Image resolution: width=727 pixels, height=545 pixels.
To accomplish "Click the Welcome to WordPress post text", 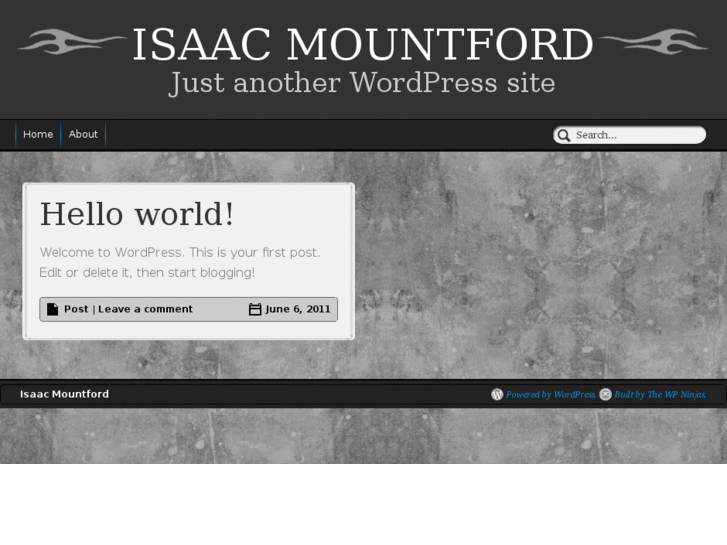I will [180, 263].
